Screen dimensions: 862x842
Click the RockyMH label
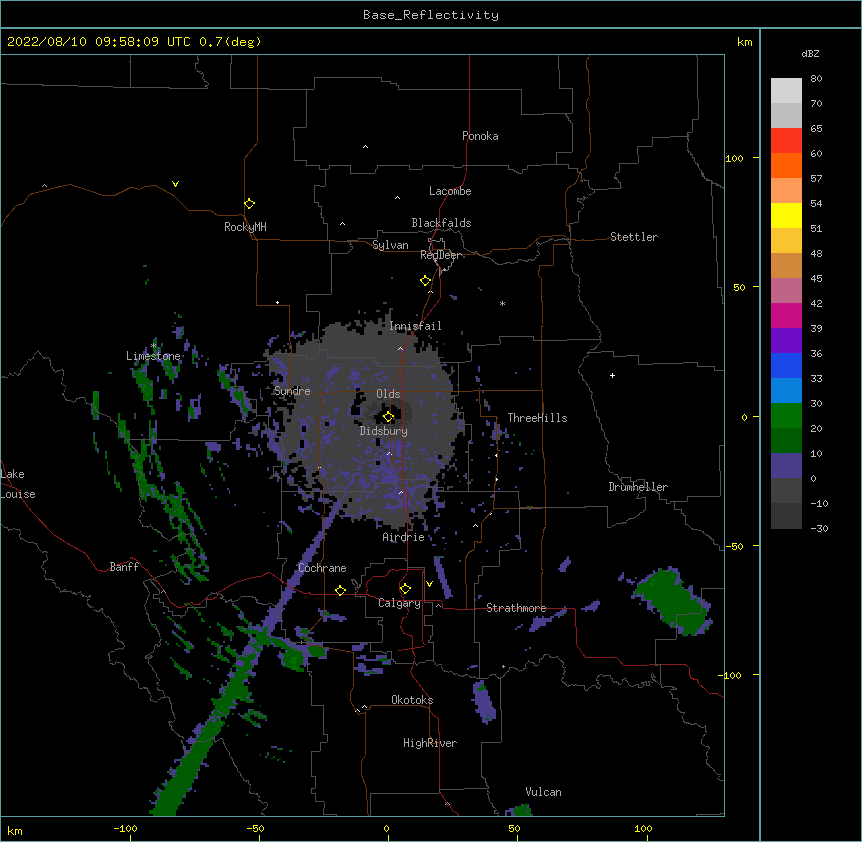(245, 227)
